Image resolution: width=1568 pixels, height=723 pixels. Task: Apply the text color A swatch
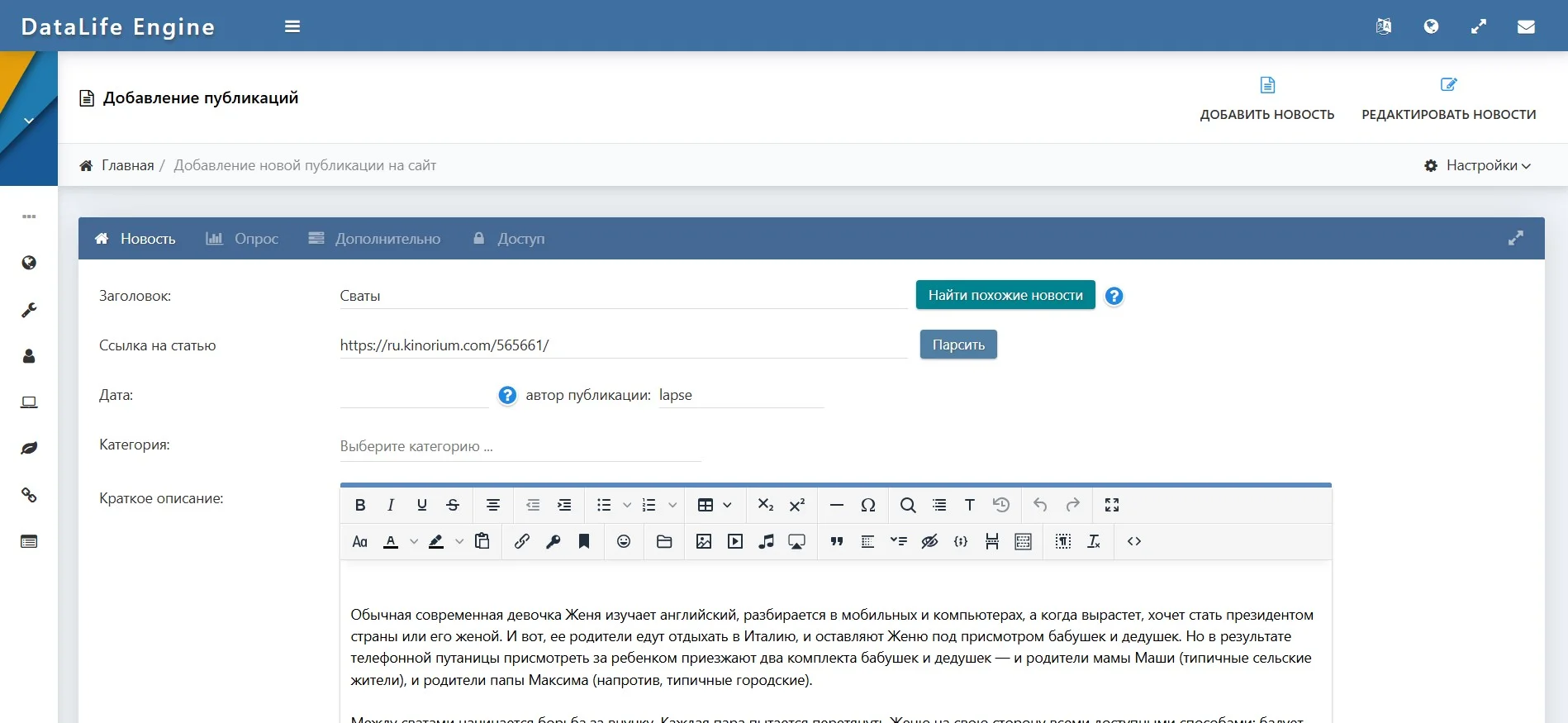click(x=391, y=541)
